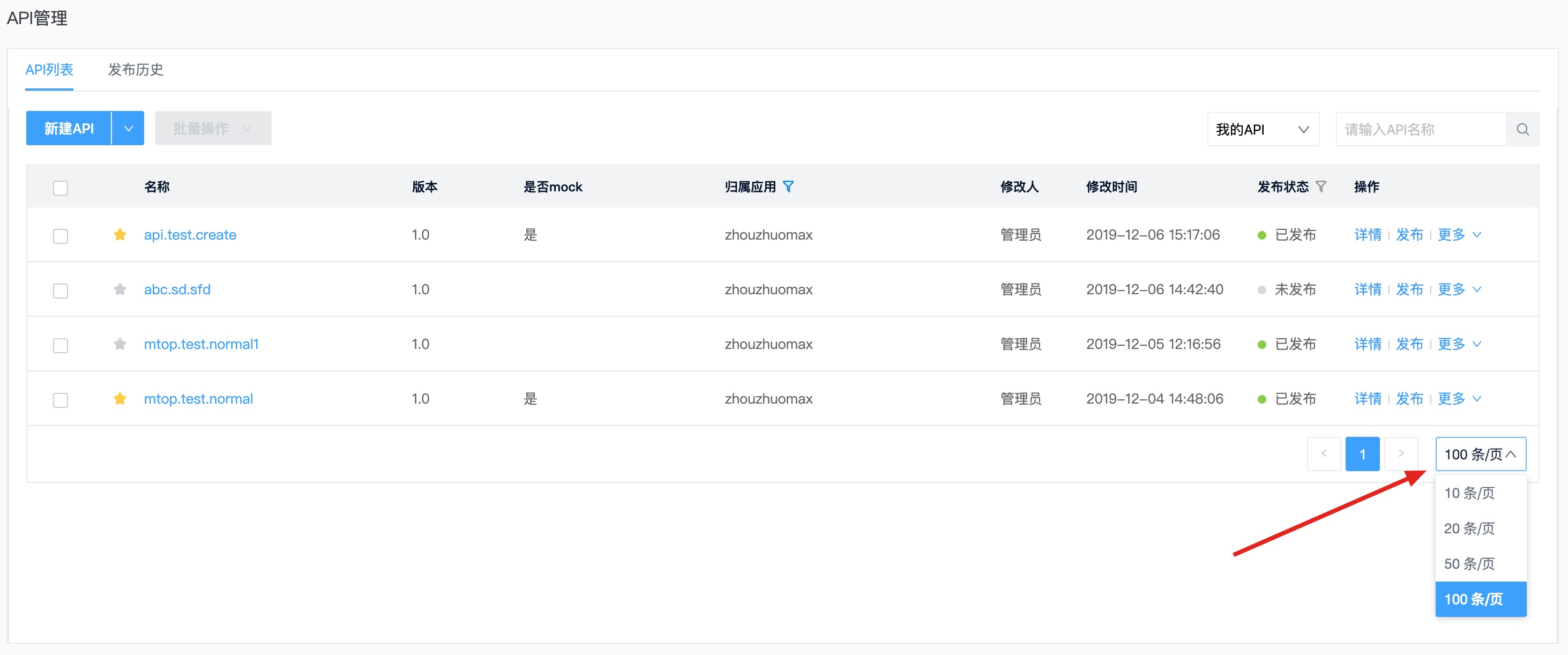
Task: Open the 我的API filter dropdown
Action: pos(1263,130)
